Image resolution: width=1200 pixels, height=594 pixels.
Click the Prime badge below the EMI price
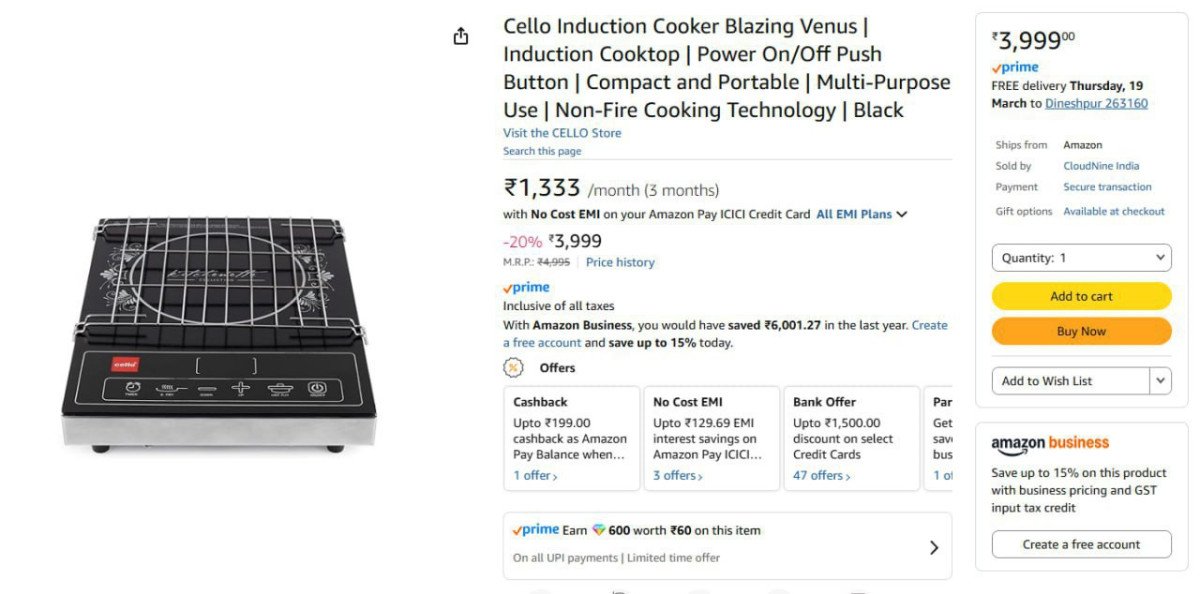pyautogui.click(x=526, y=286)
